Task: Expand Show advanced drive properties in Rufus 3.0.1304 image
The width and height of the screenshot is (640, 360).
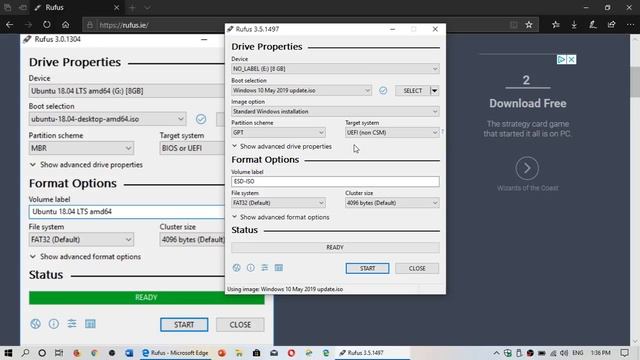Action: pos(86,165)
